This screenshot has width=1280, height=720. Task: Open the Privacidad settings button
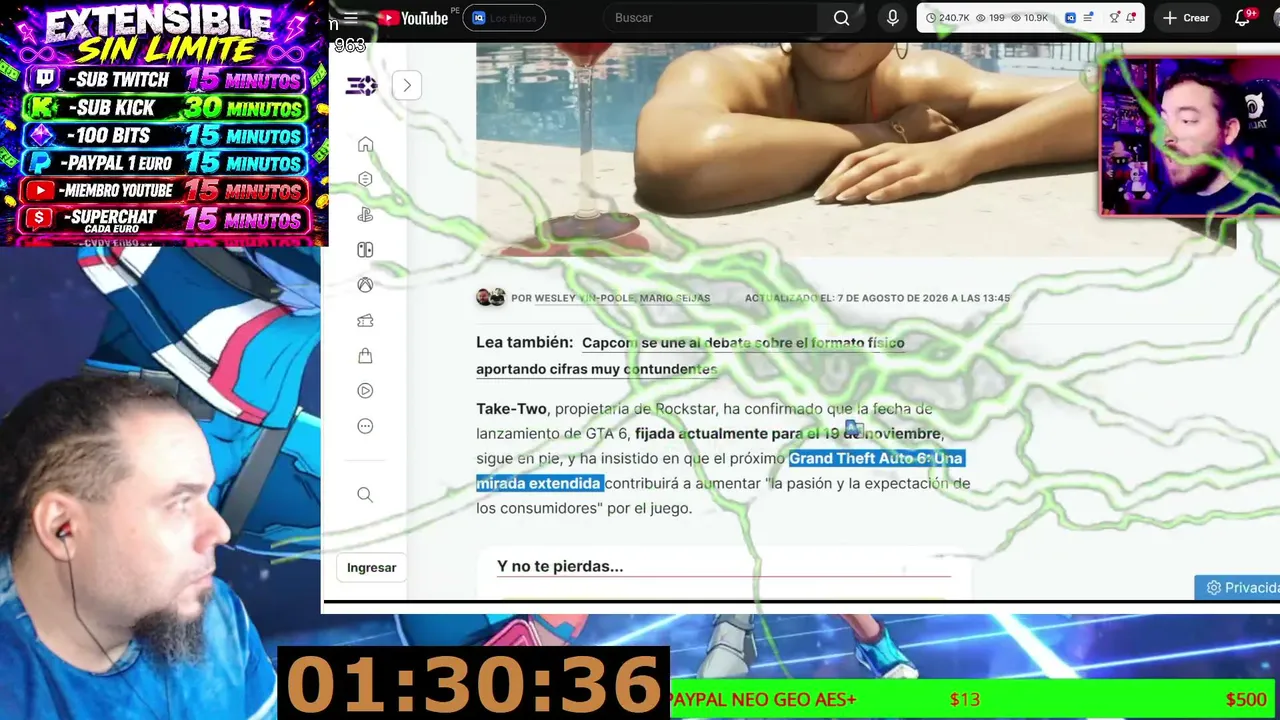pyautogui.click(x=1237, y=588)
